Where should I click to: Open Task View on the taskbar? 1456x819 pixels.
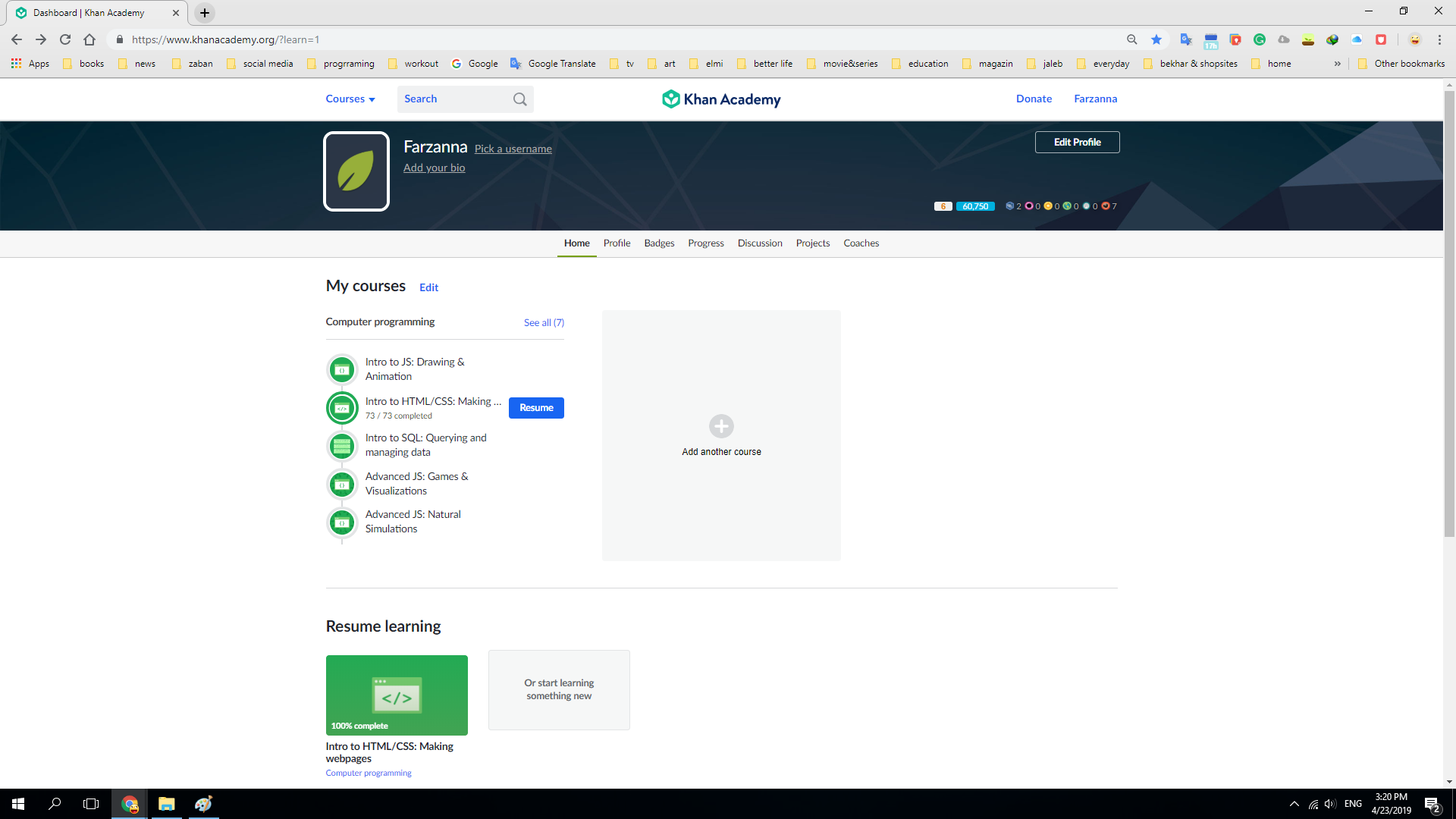coord(91,804)
